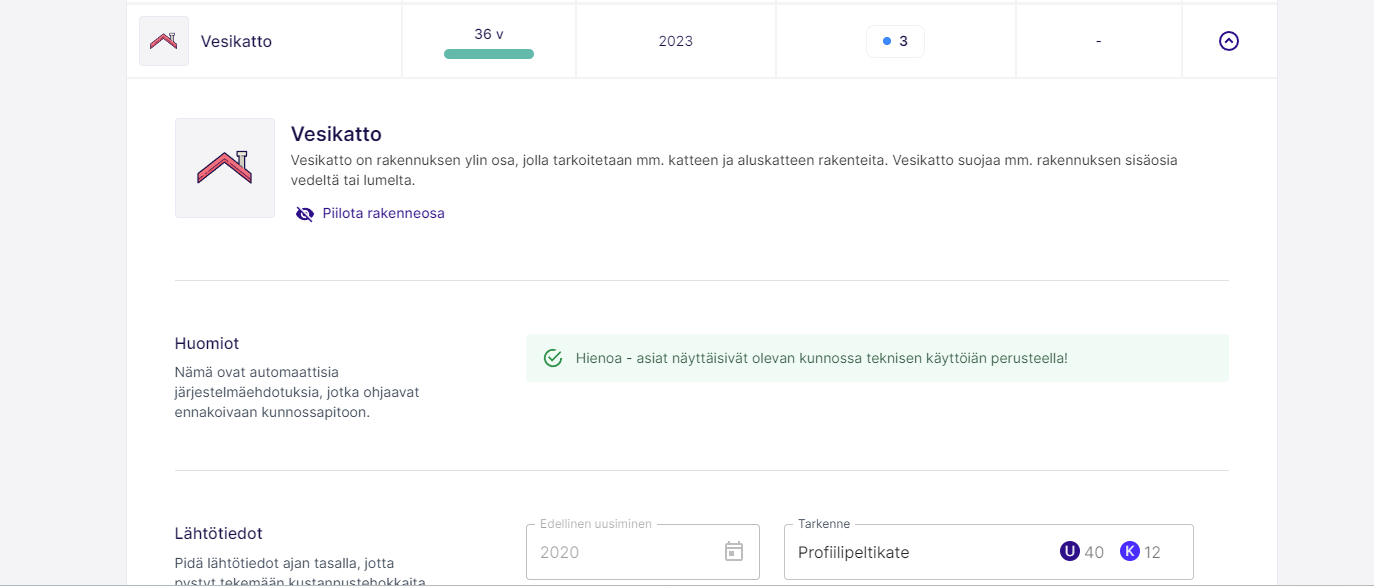
Task: Click the green 36 v lifespan bar
Action: [x=489, y=54]
